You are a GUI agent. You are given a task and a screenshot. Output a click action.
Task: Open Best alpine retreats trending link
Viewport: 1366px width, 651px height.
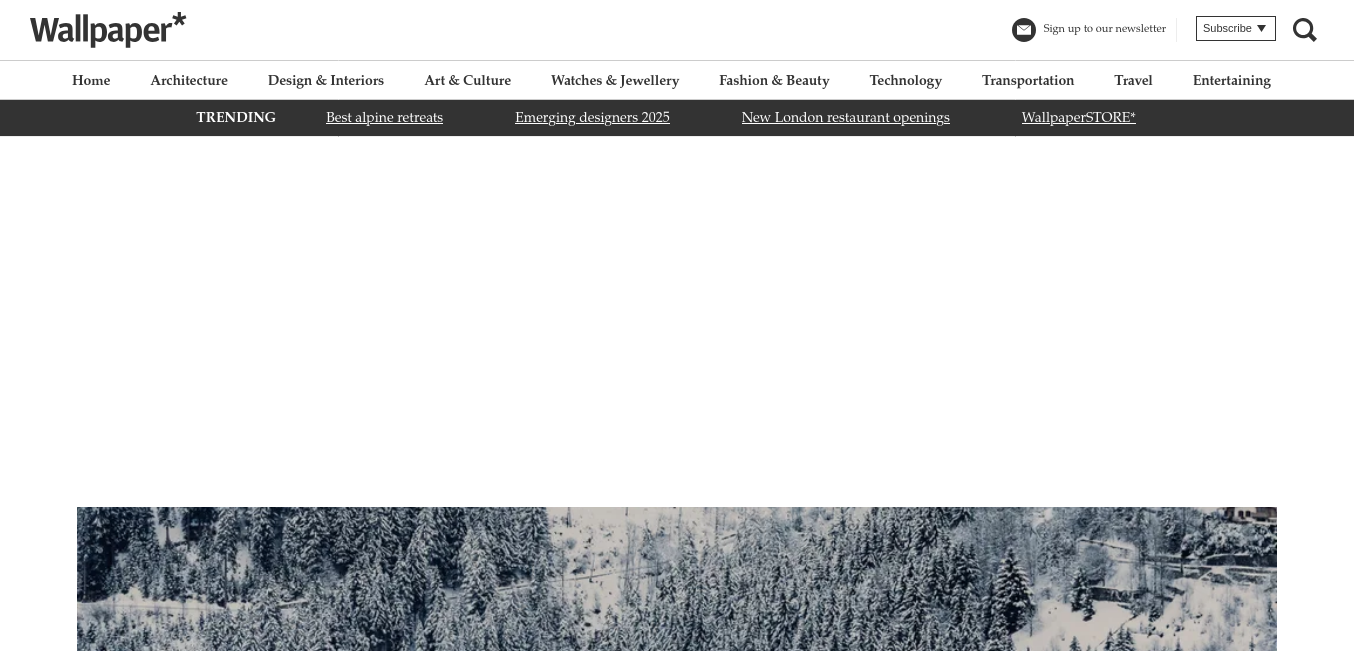tap(384, 117)
